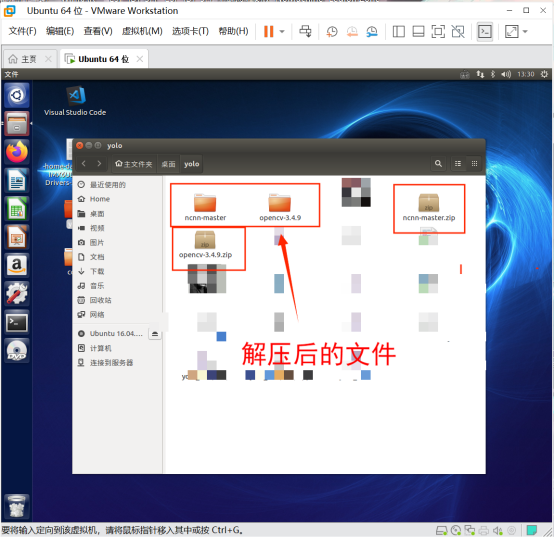
Task: Launch Firefox from the dock
Action: click(x=17, y=152)
